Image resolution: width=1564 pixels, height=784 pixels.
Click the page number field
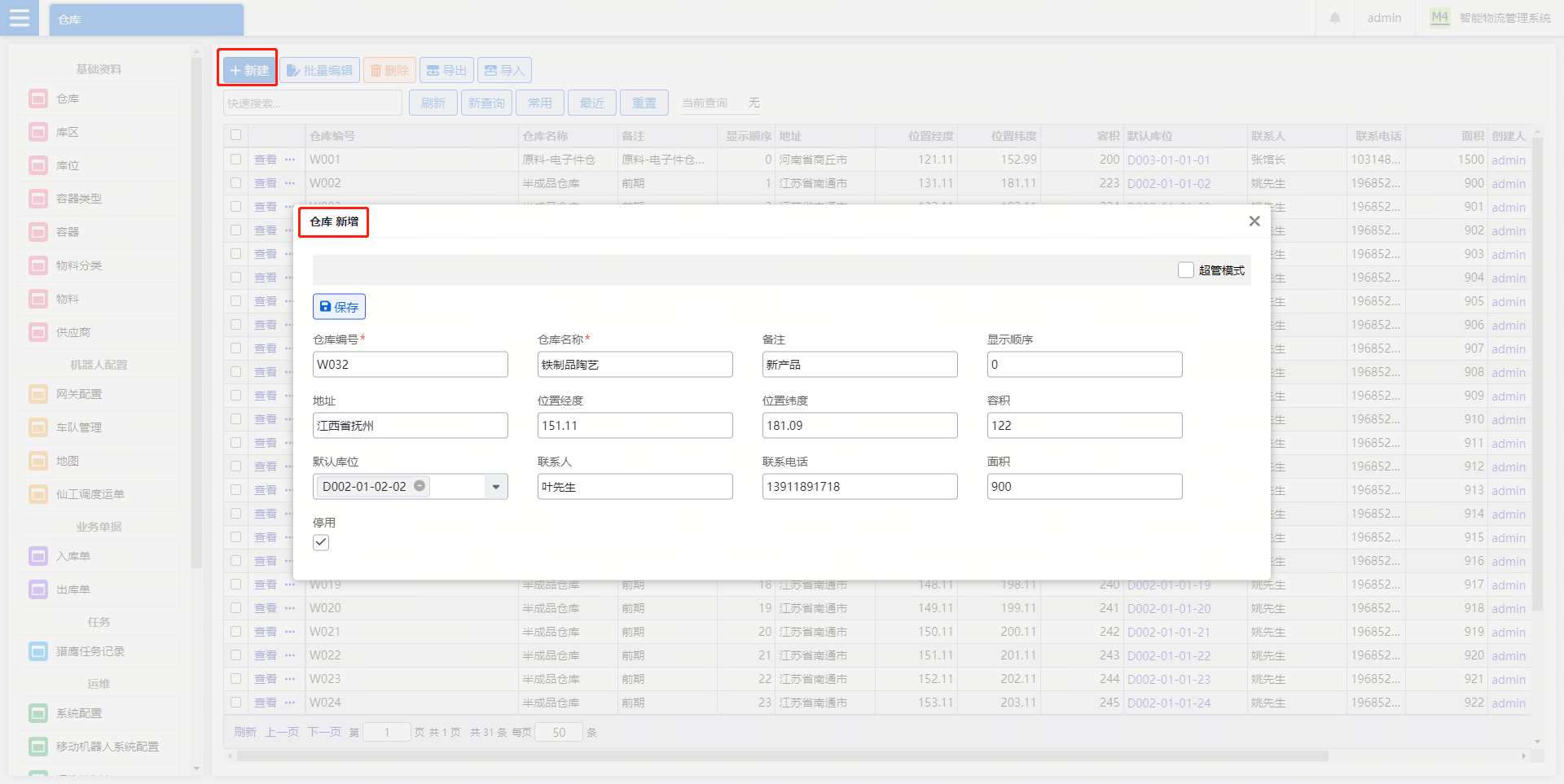387,733
